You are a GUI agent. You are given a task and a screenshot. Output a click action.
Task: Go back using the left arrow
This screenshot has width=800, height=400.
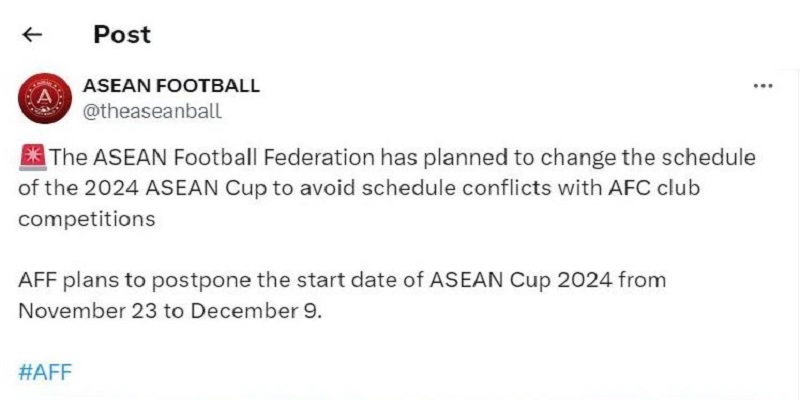pyautogui.click(x=33, y=35)
